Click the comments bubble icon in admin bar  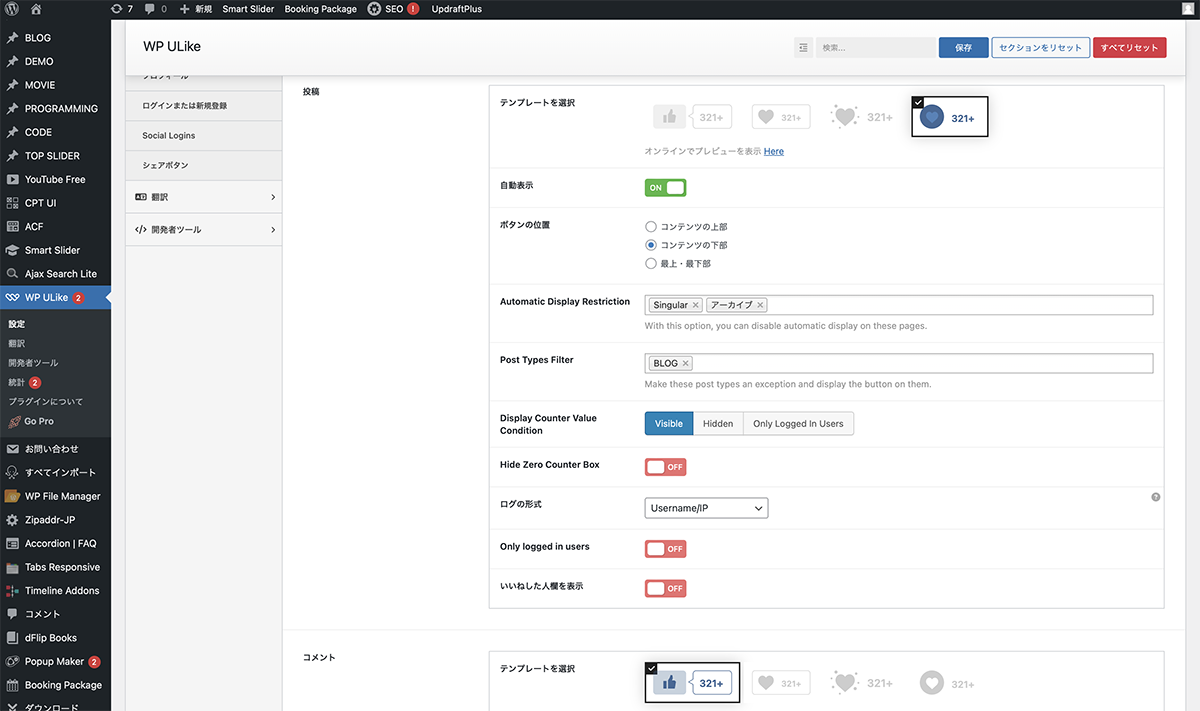point(150,9)
